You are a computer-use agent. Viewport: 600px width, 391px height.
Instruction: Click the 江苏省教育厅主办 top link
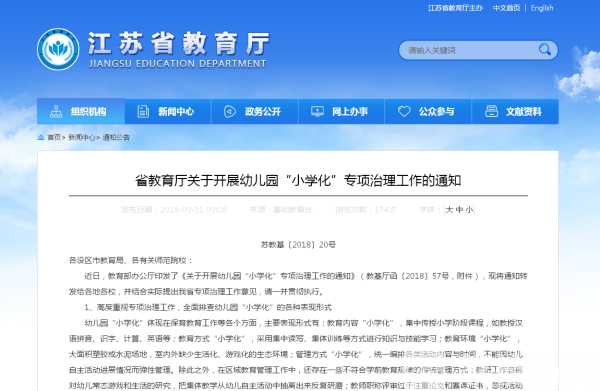click(x=455, y=8)
